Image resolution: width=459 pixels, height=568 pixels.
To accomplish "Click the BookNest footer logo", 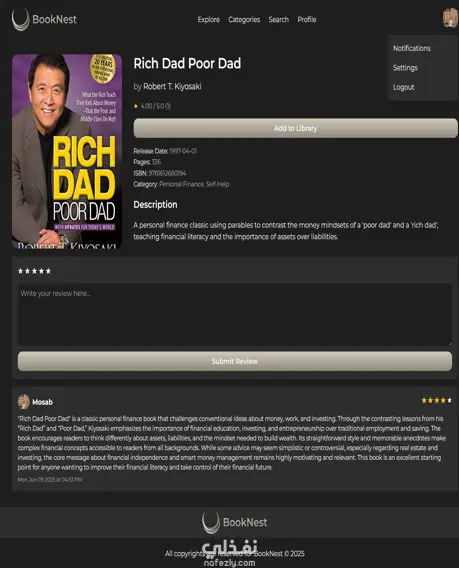I will (x=234, y=522).
